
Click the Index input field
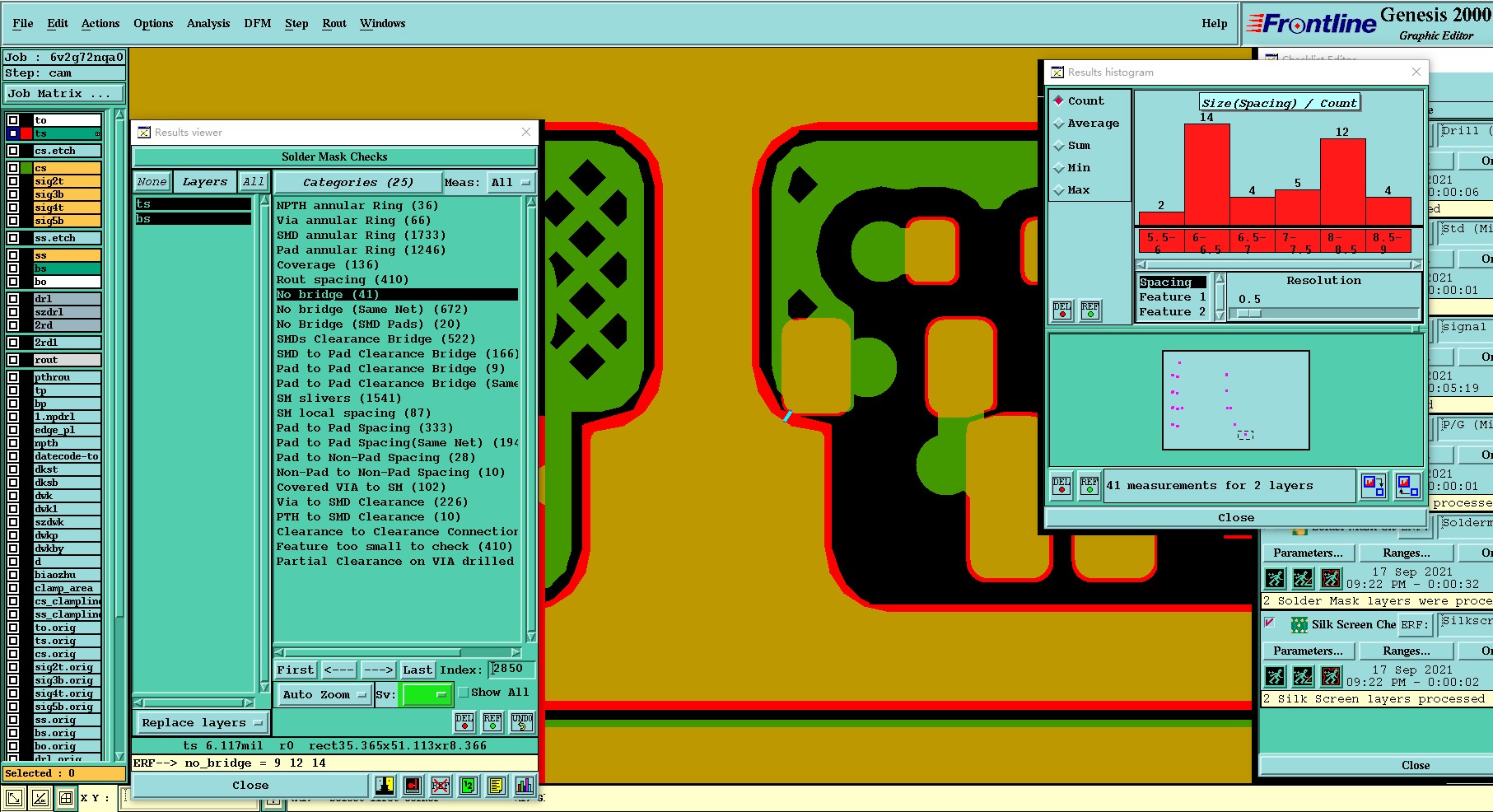point(511,670)
